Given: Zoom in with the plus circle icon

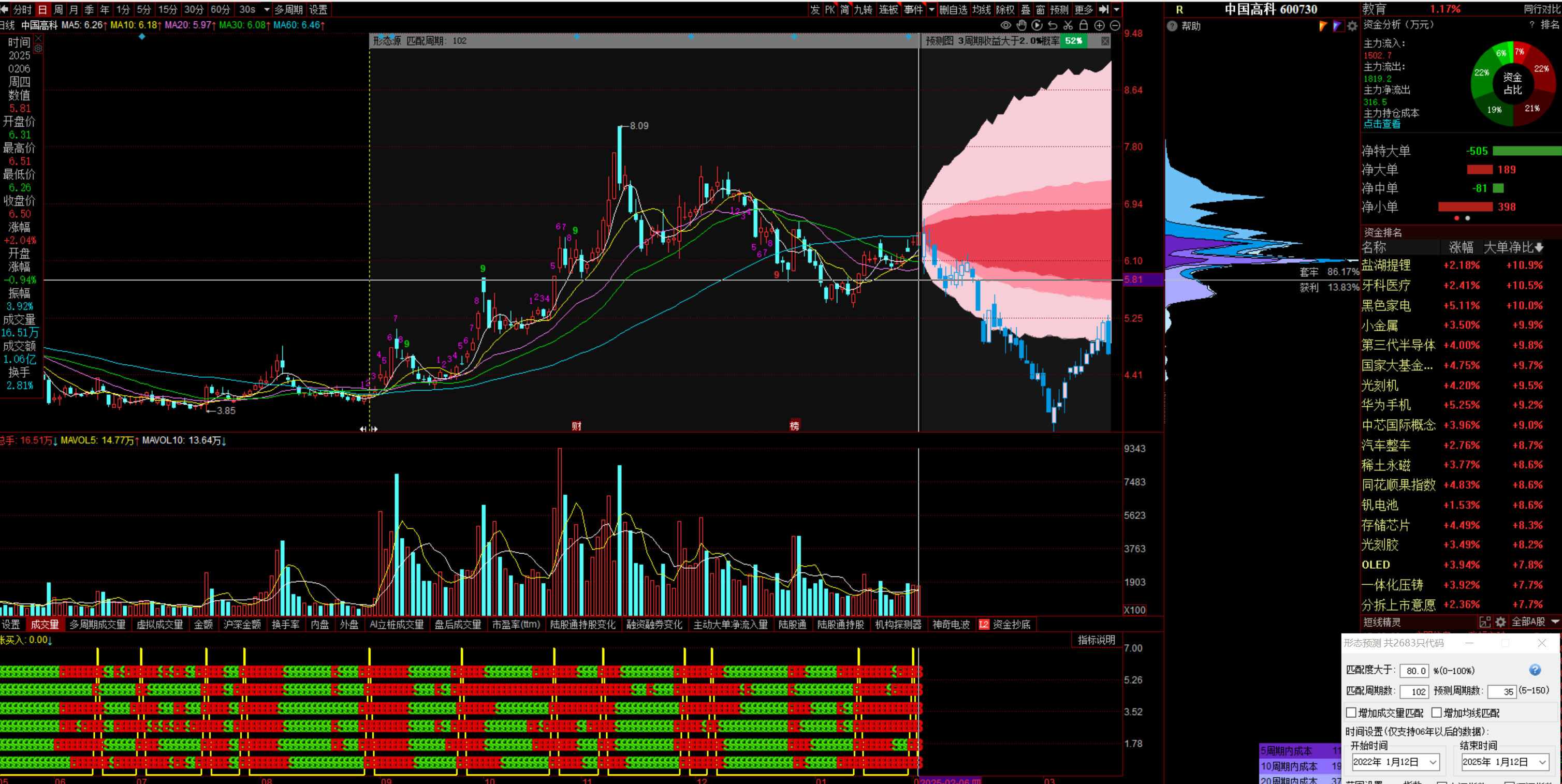Looking at the screenshot, I should (1099, 25).
